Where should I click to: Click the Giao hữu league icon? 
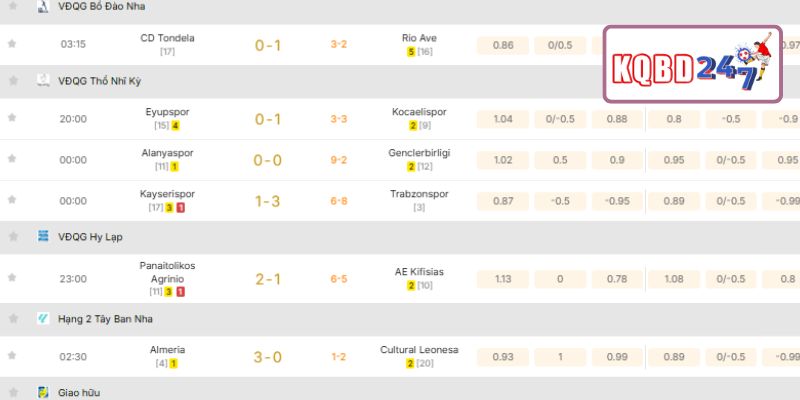43,393
